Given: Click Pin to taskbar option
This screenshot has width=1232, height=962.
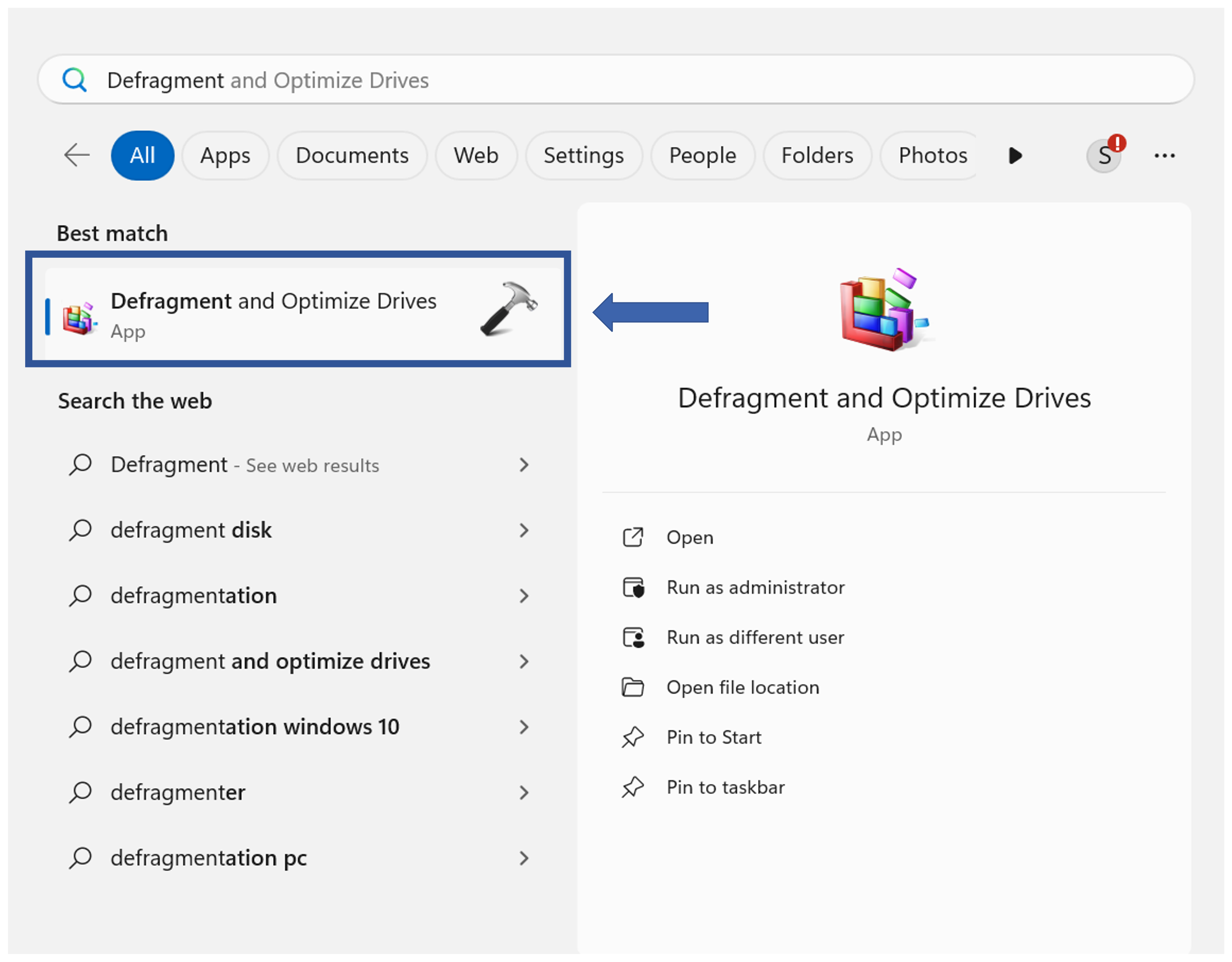Looking at the screenshot, I should click(x=725, y=788).
